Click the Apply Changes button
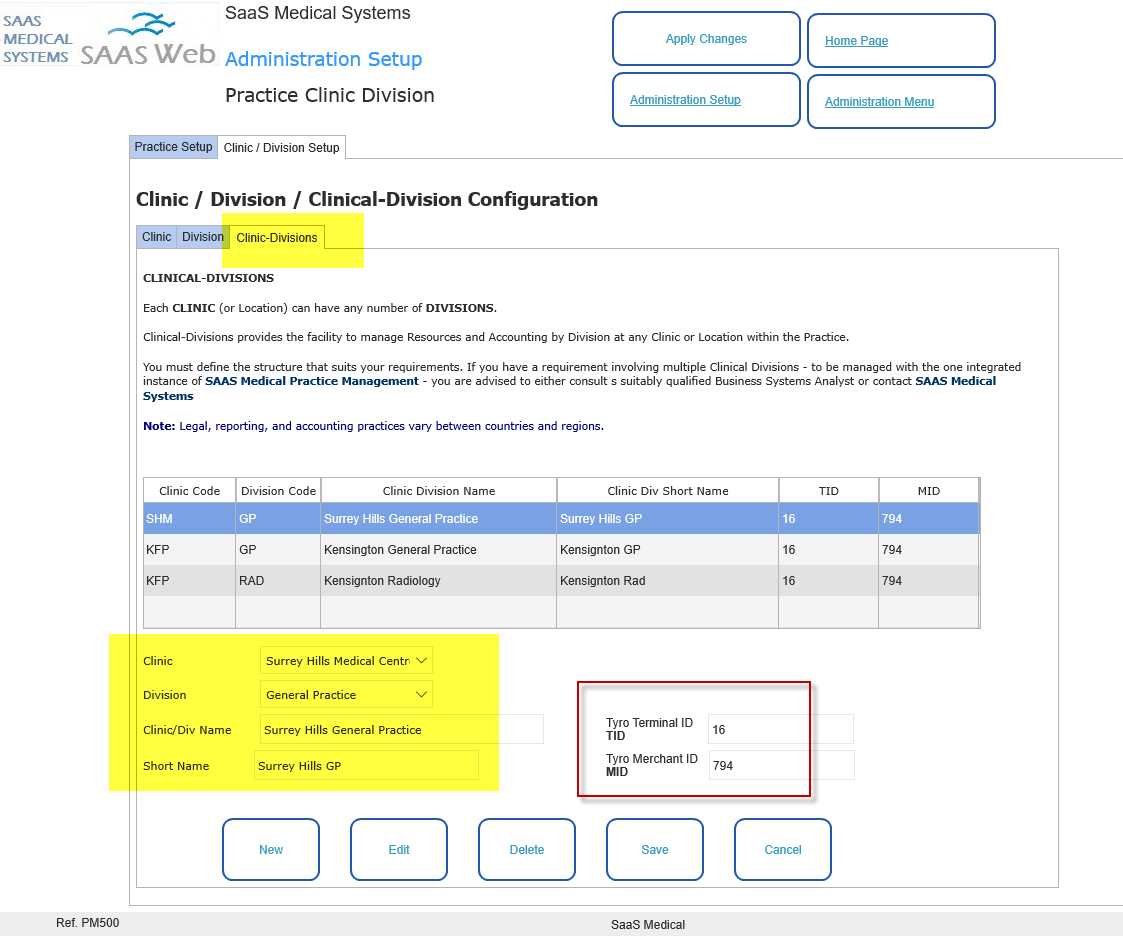Image resolution: width=1123 pixels, height=936 pixels. [x=705, y=39]
